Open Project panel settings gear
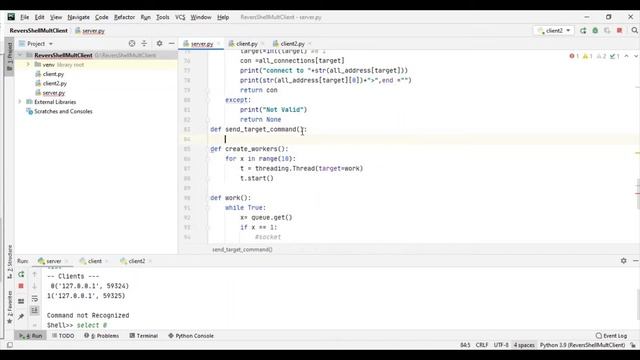The image size is (640, 360). pyautogui.click(x=159, y=43)
